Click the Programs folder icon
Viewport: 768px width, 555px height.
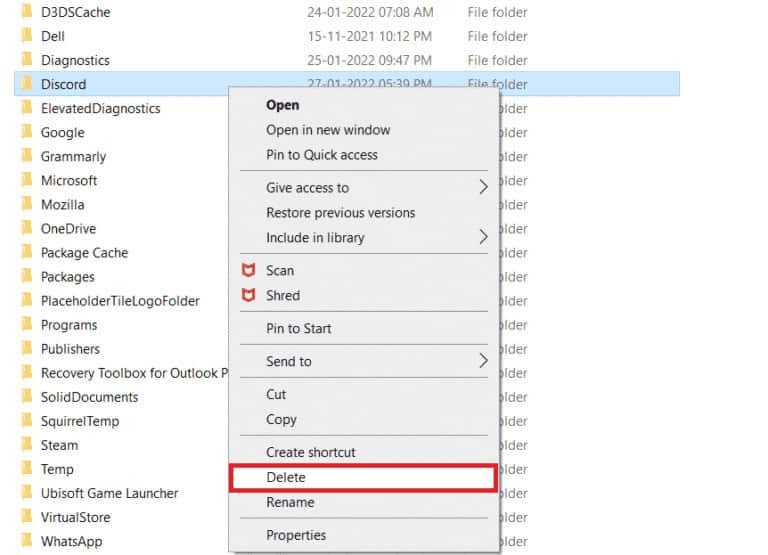pyautogui.click(x=27, y=324)
